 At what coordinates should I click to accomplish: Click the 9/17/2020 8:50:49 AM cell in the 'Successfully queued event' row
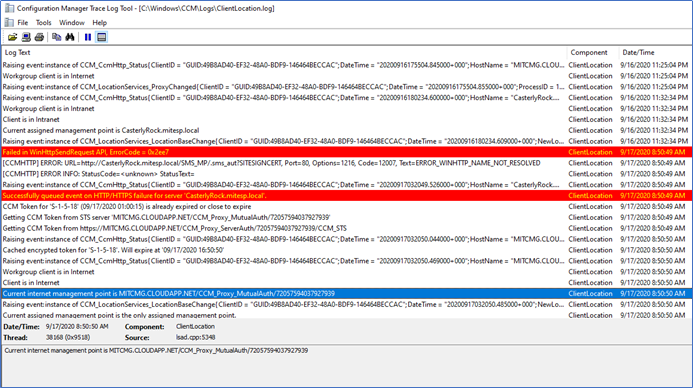[x=653, y=196]
